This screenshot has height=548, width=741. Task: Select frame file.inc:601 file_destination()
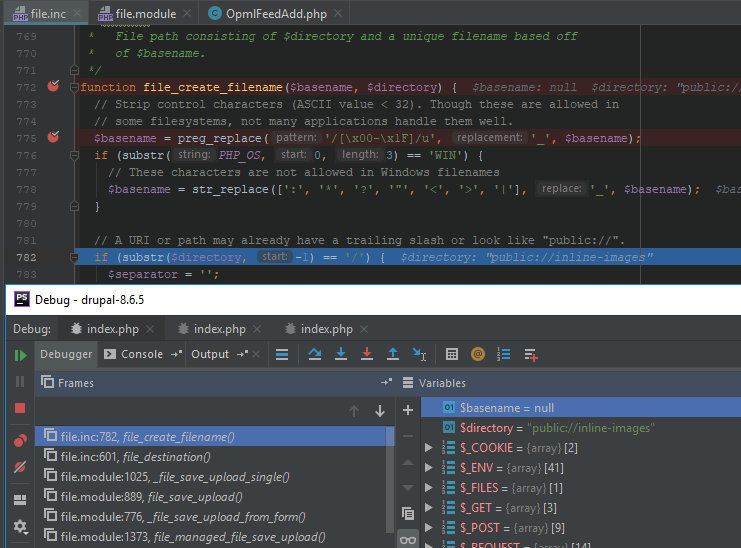click(x=211, y=456)
